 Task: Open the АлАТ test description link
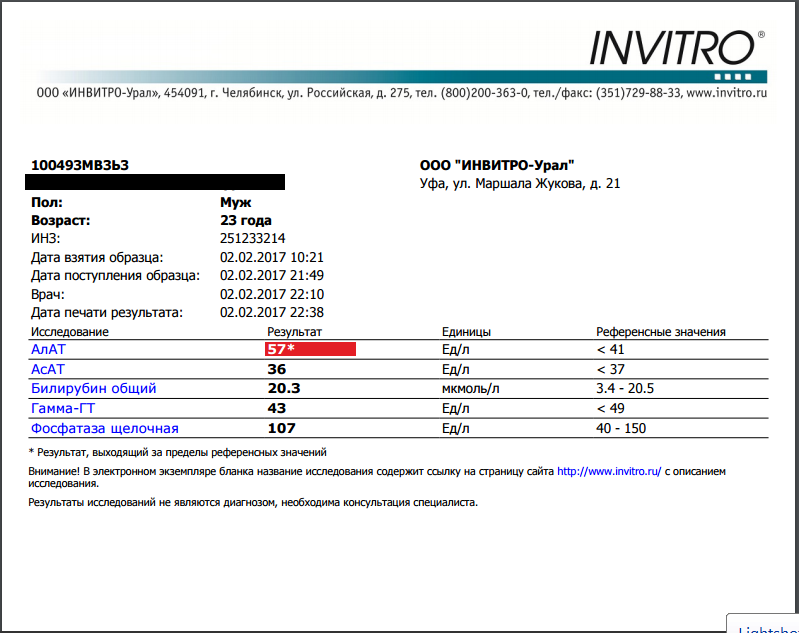point(50,350)
